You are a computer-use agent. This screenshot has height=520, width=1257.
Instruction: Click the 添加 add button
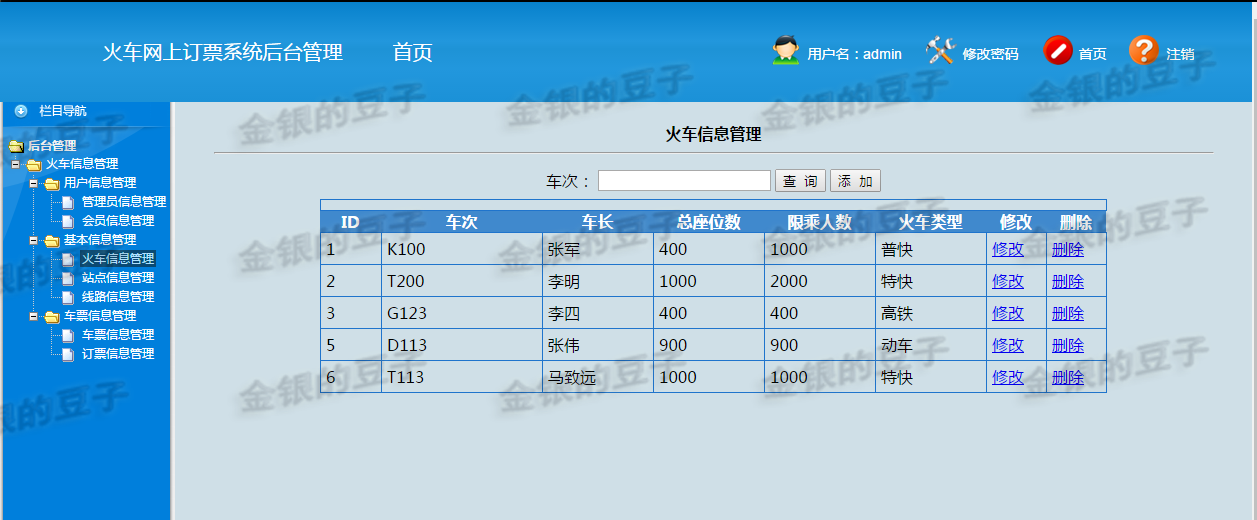click(x=855, y=181)
